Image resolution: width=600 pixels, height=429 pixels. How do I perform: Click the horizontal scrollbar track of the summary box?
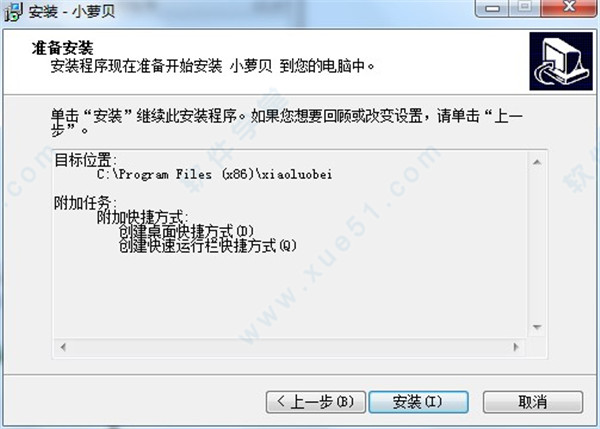tap(289, 347)
